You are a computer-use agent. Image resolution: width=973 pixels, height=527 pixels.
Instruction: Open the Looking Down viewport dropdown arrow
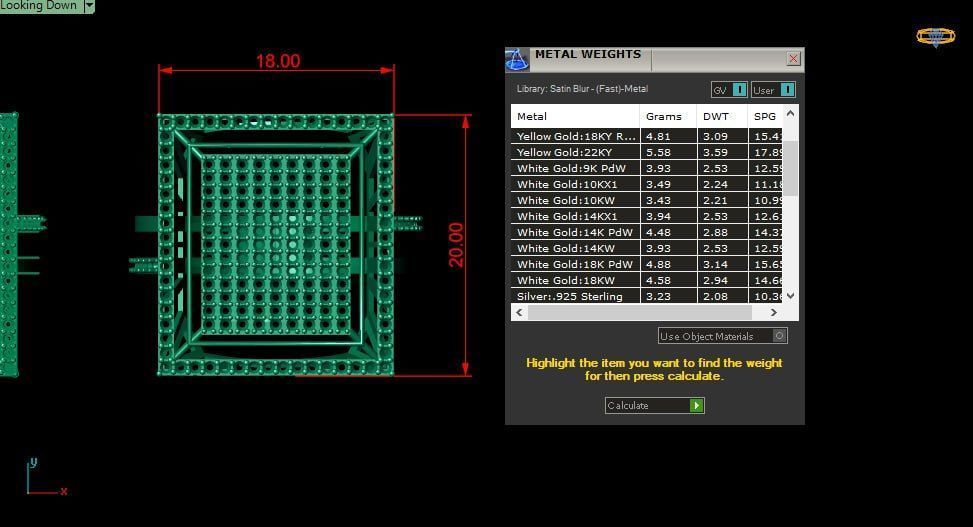89,6
